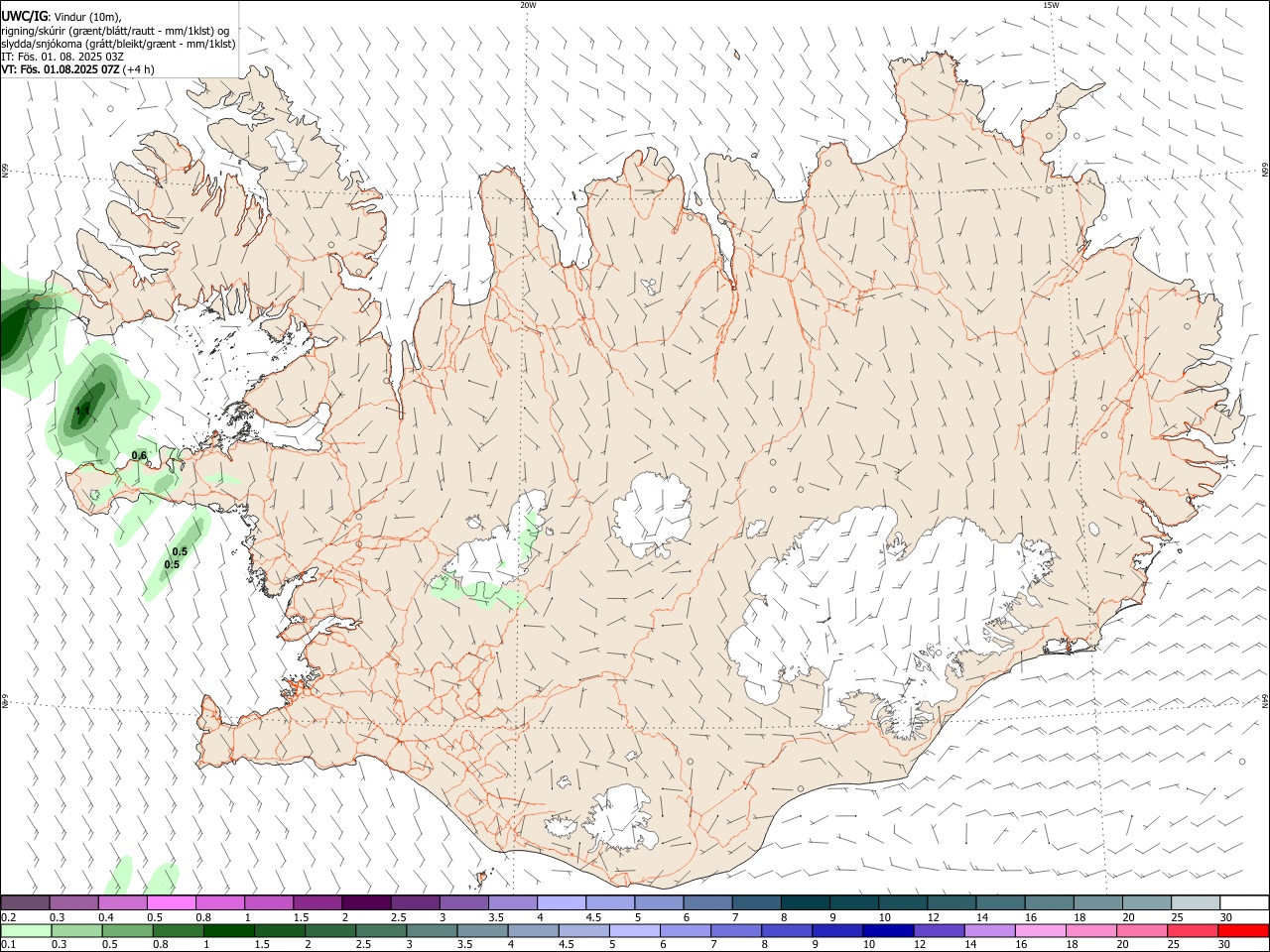The width and height of the screenshot is (1270, 952).
Task: Click the '0.4' label under upper legend bar
Action: pos(106,917)
